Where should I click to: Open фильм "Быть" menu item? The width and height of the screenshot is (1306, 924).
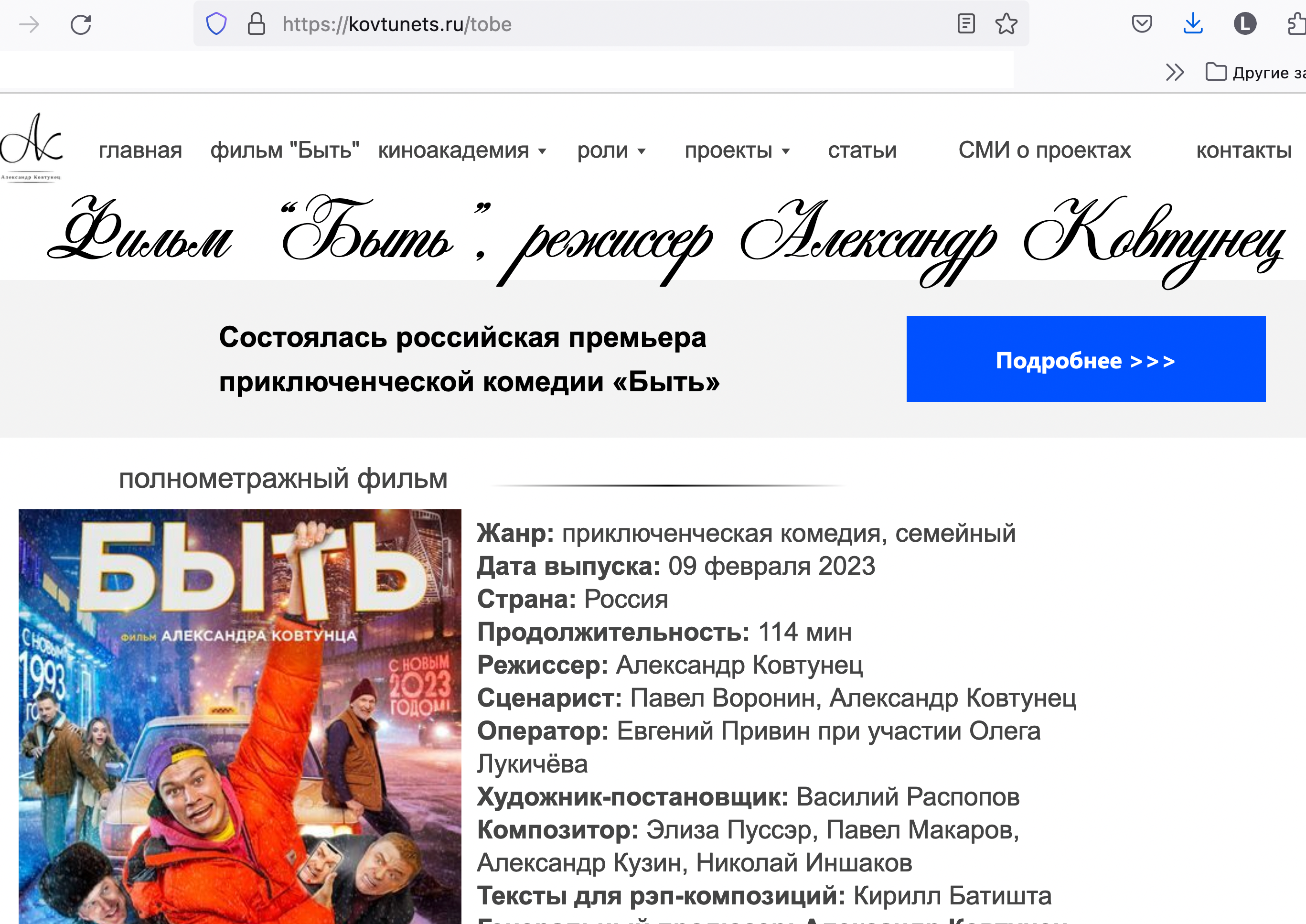285,150
